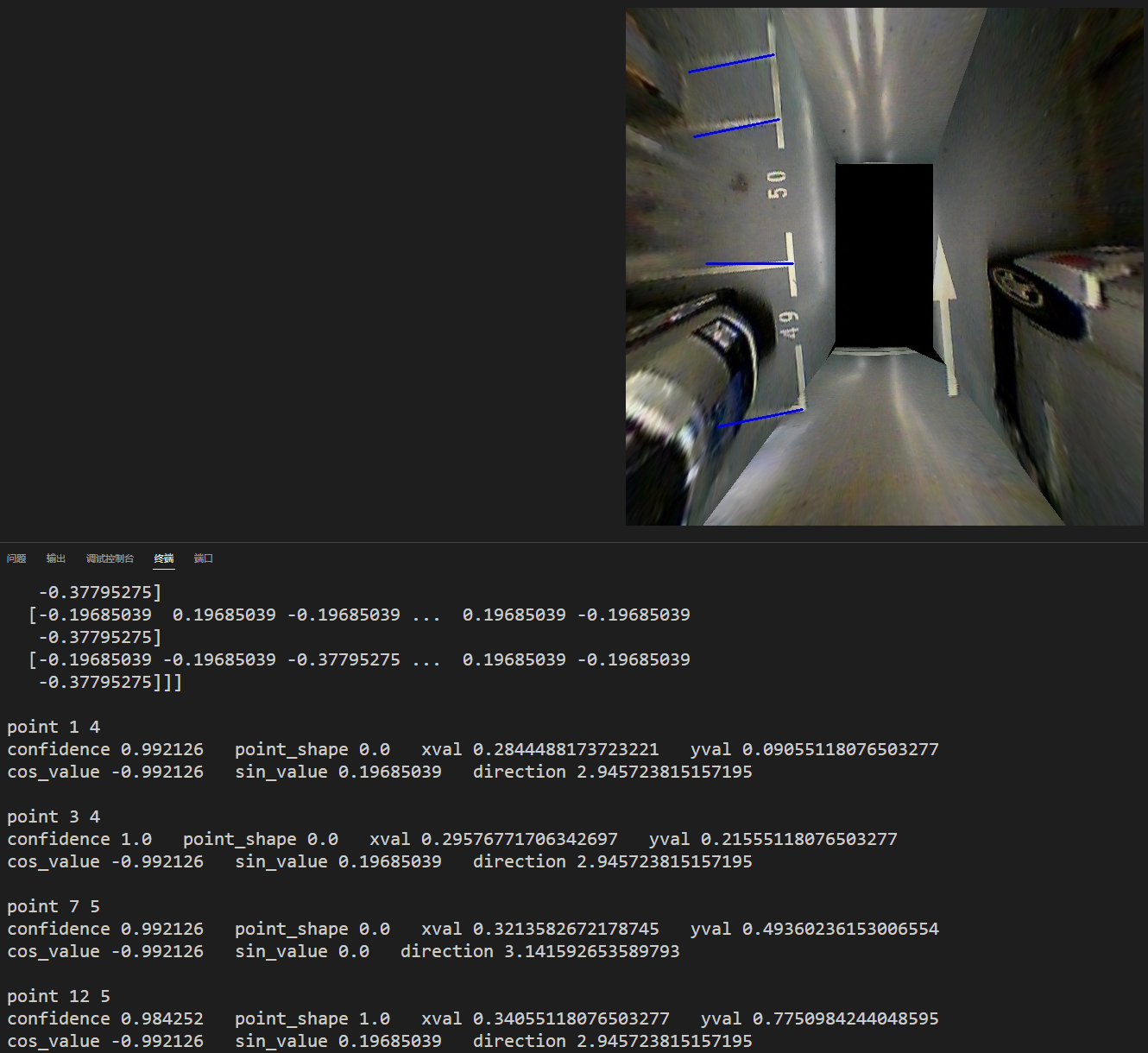1148x1053 pixels.
Task: Click the 'point 3 4' terminal line
Action: tap(54, 817)
